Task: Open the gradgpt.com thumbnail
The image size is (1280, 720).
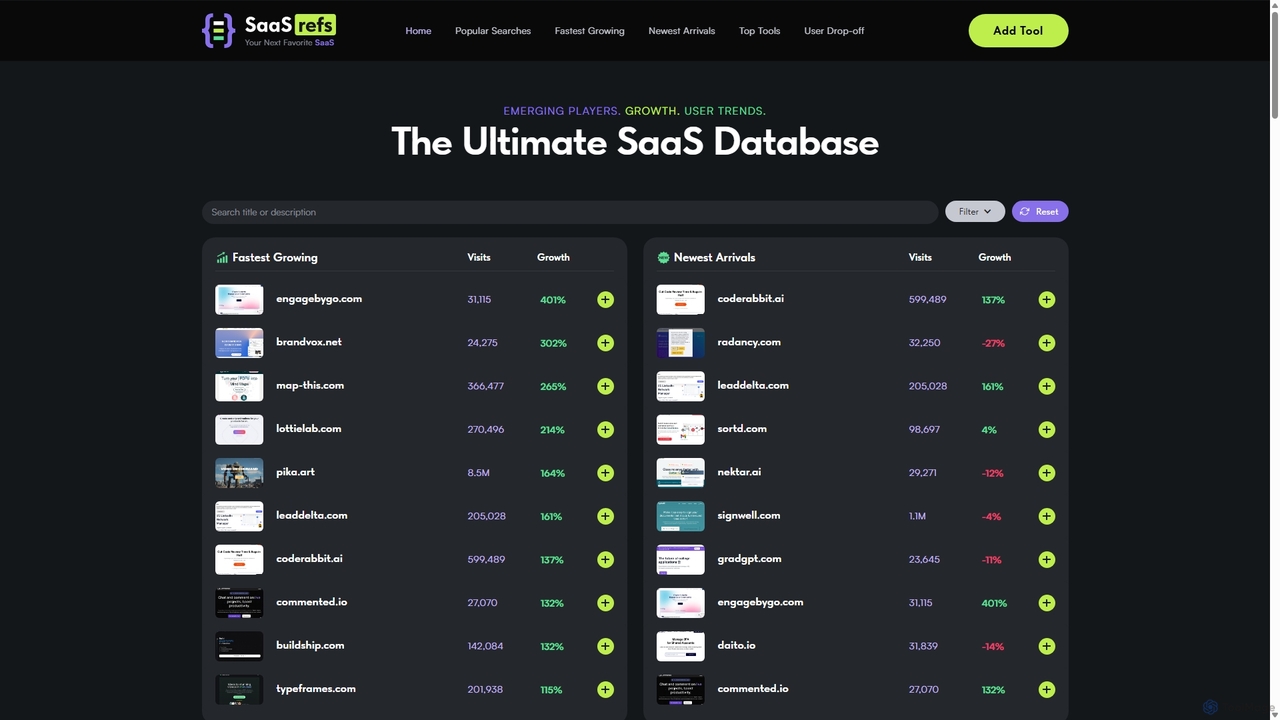Action: click(x=681, y=560)
